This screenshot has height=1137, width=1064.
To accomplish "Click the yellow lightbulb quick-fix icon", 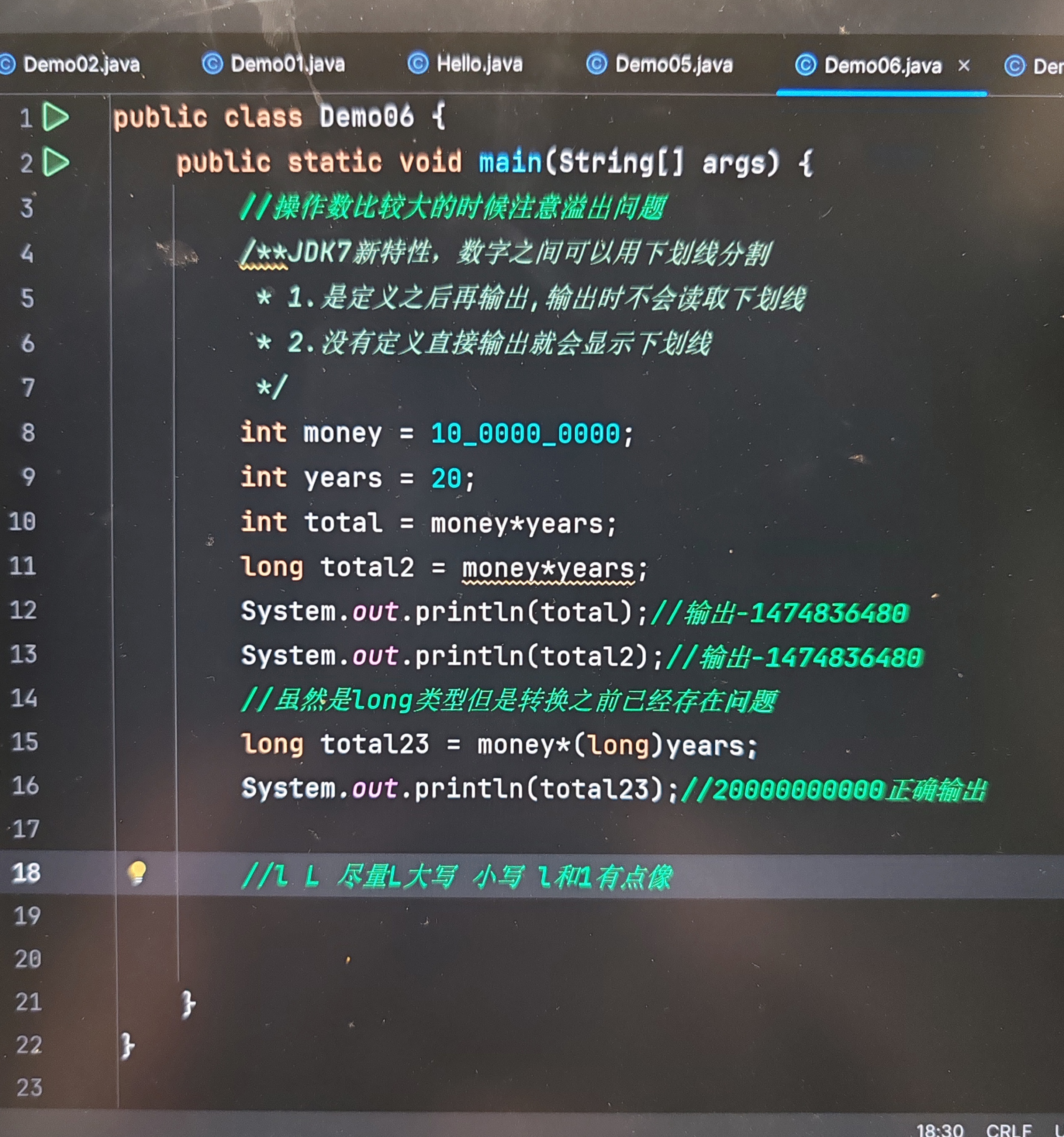I will coord(137,873).
